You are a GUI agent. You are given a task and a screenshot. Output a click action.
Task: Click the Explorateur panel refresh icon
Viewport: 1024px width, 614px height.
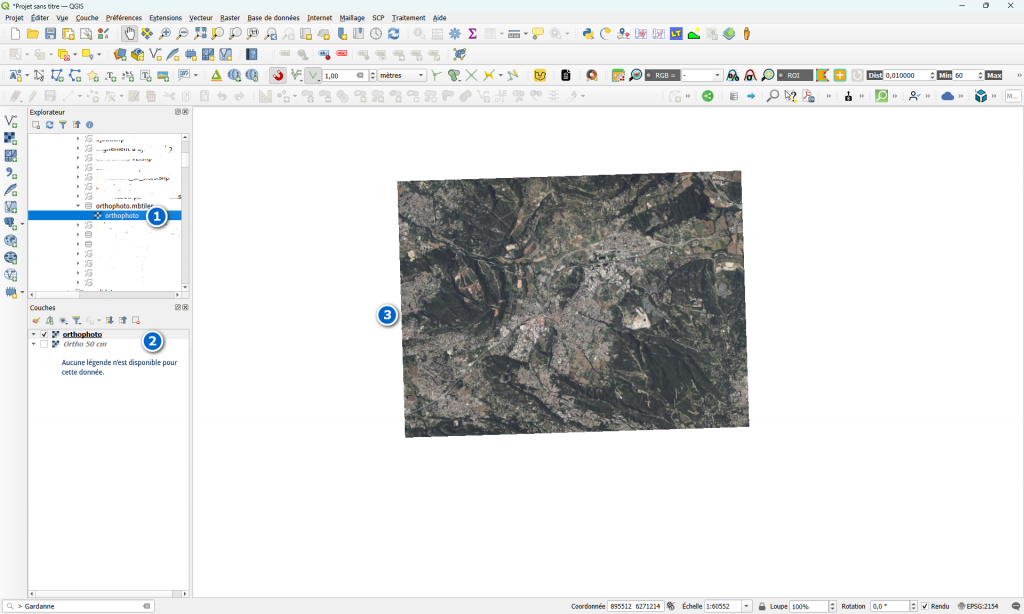point(49,125)
